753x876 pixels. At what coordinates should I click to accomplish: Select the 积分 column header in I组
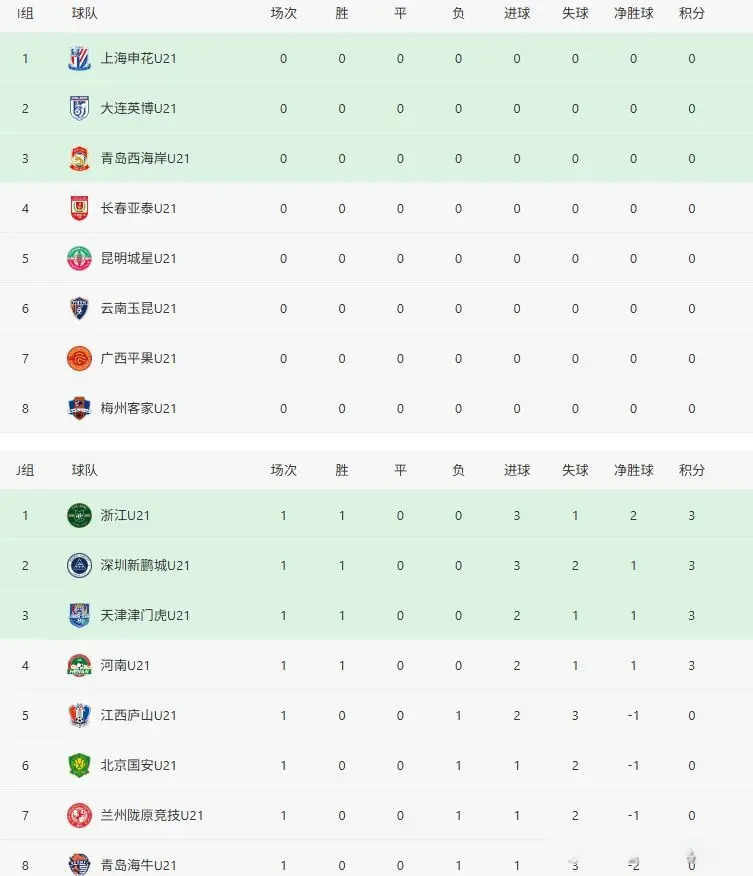point(691,14)
